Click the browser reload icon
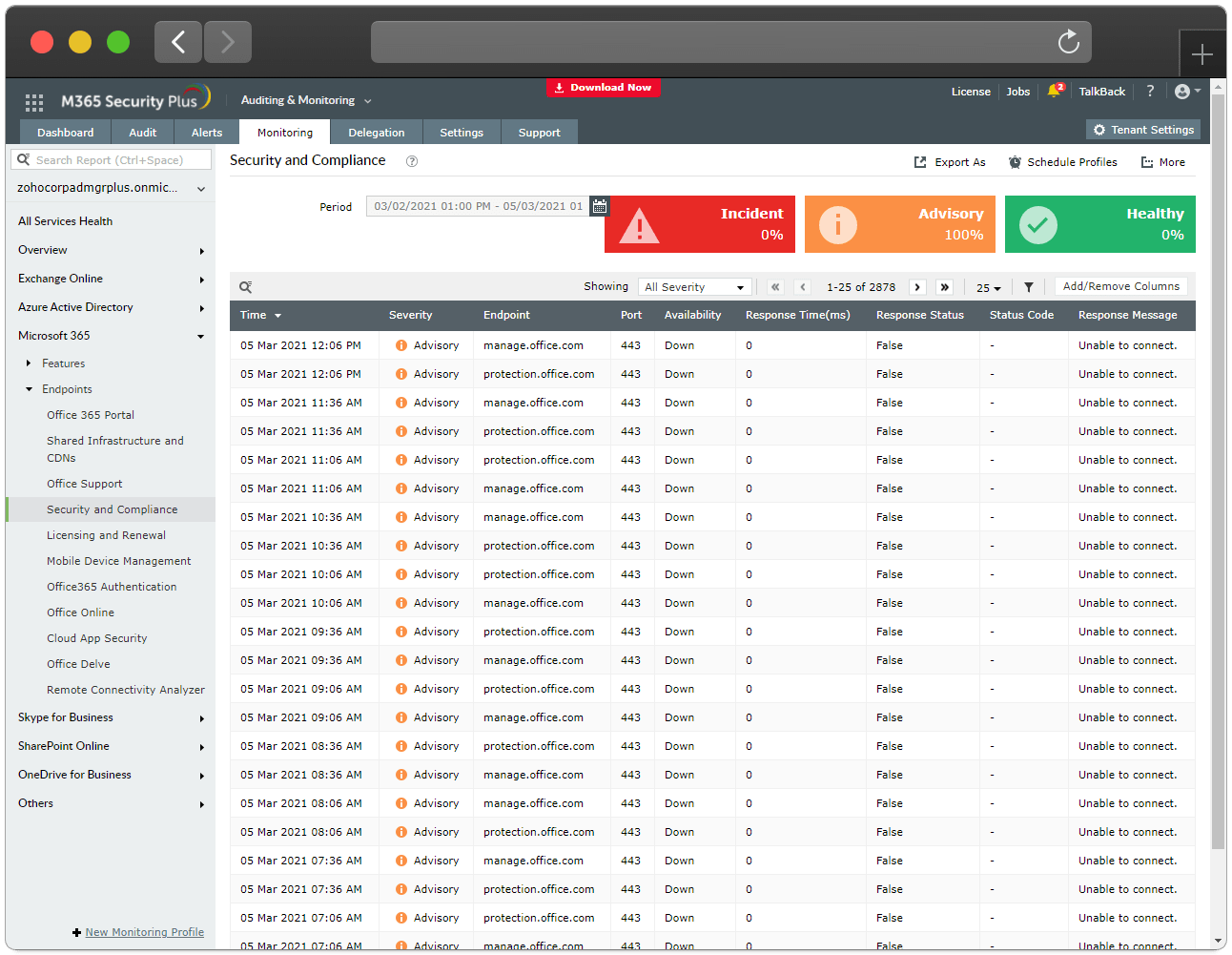 (x=1069, y=41)
